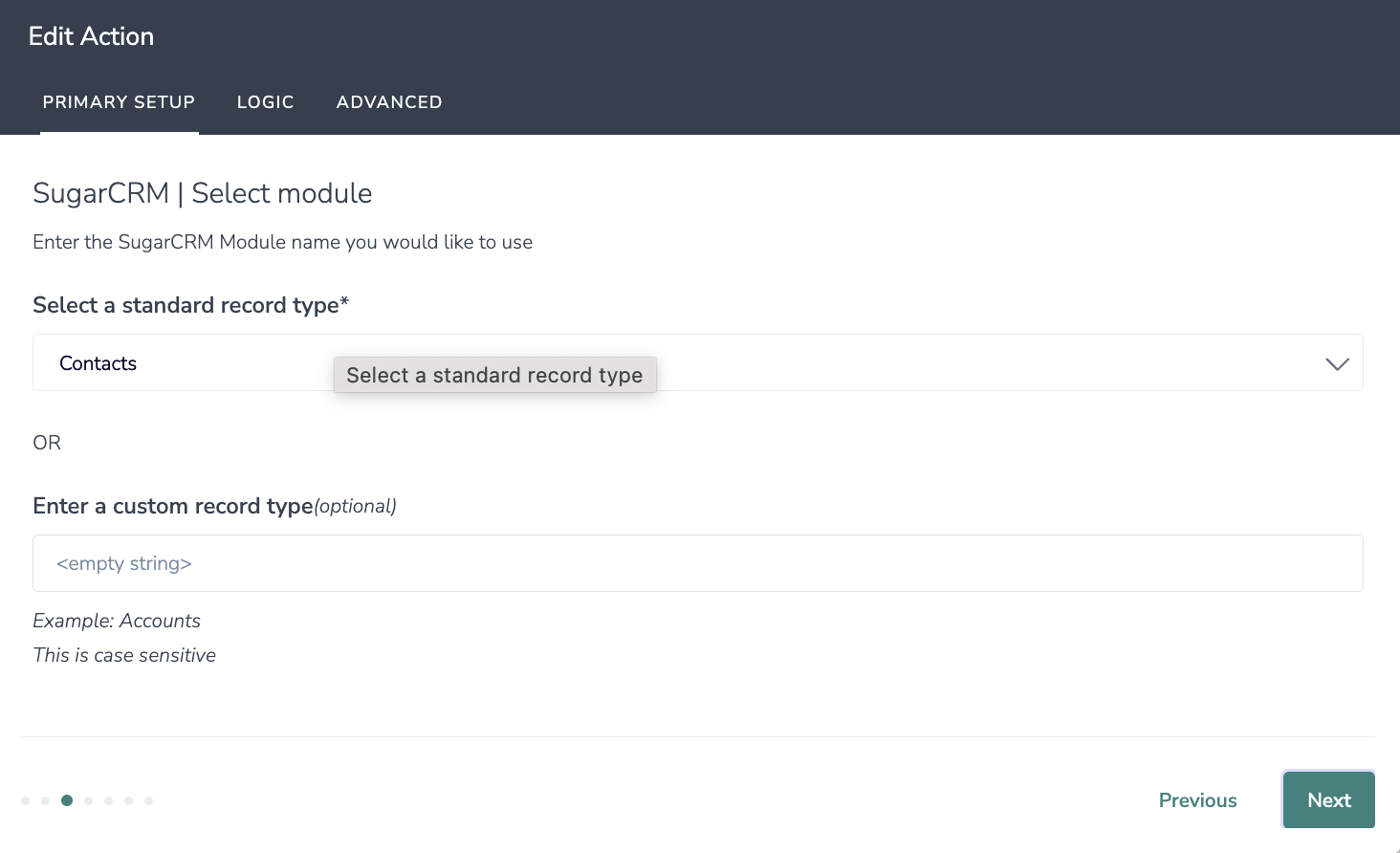Jump to the last step pagination dot
1400x853 pixels.
[148, 800]
